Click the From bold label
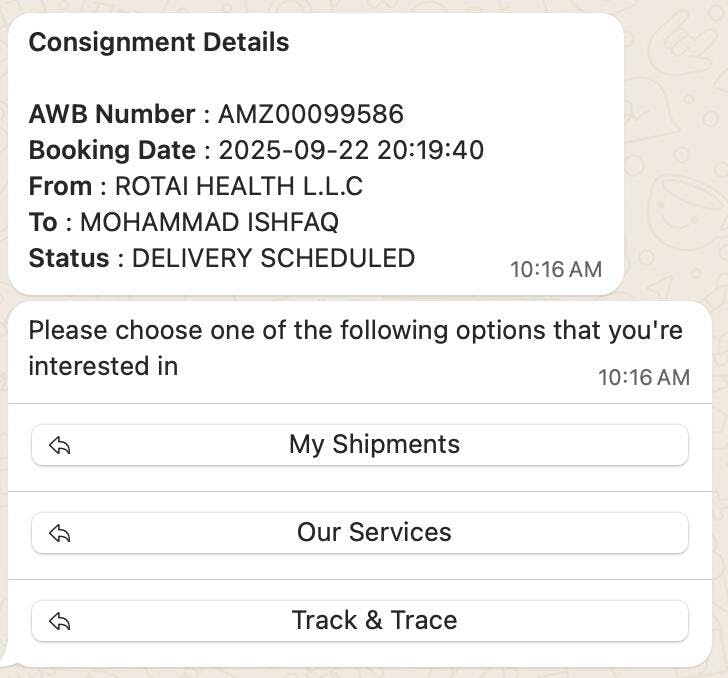 pyautogui.click(x=61, y=186)
